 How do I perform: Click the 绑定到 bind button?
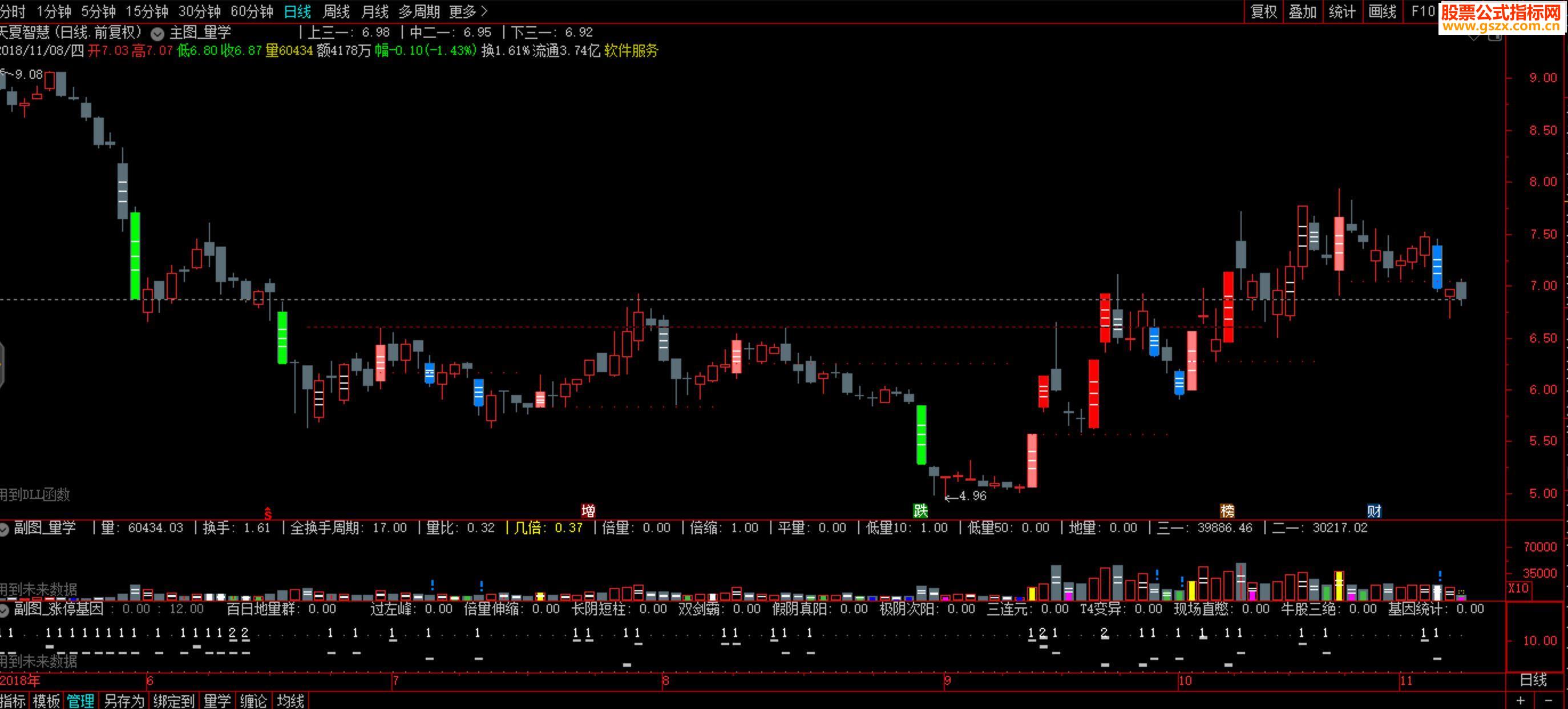click(x=173, y=701)
